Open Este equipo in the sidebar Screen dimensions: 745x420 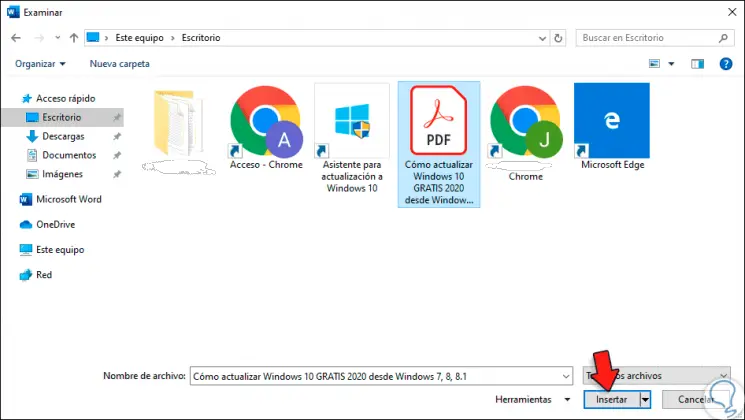(58, 249)
